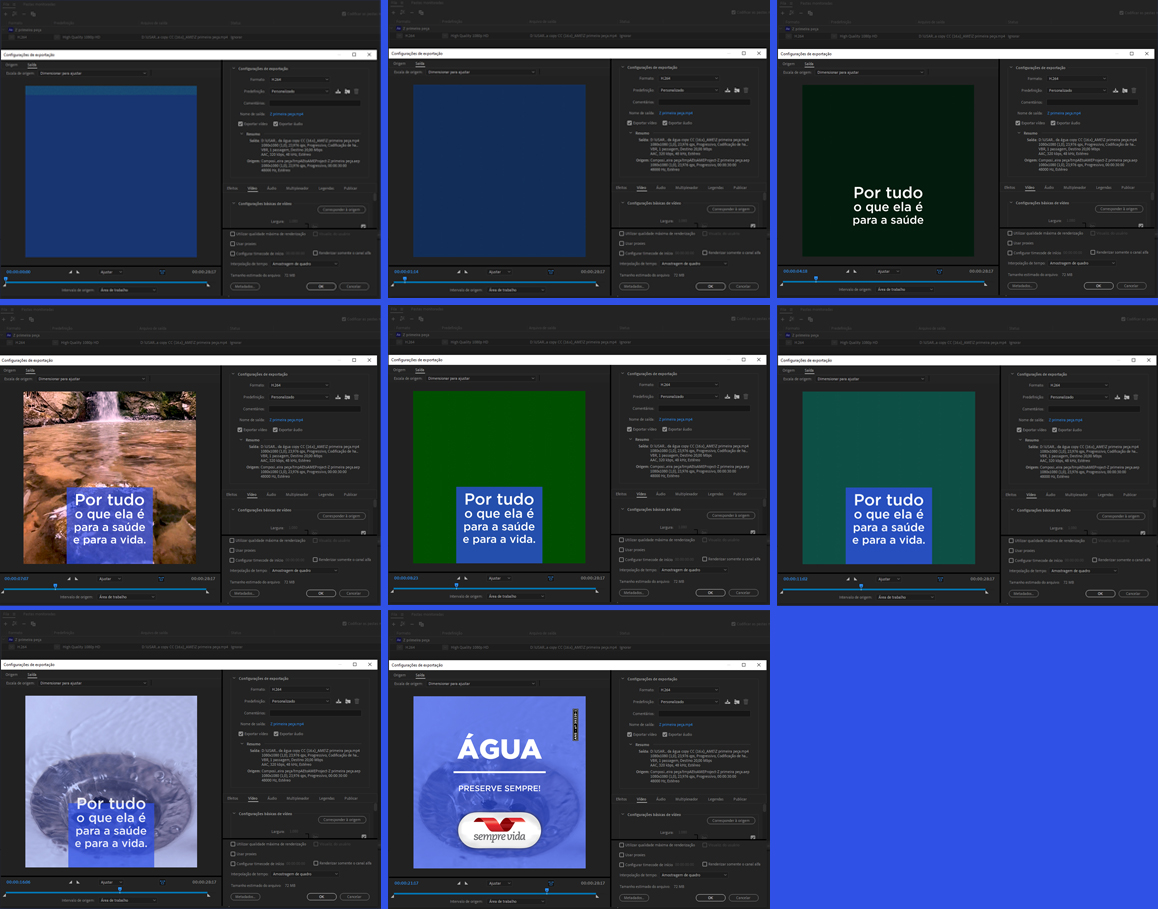Open the Import Preset folder icon

pyautogui.click(x=348, y=90)
